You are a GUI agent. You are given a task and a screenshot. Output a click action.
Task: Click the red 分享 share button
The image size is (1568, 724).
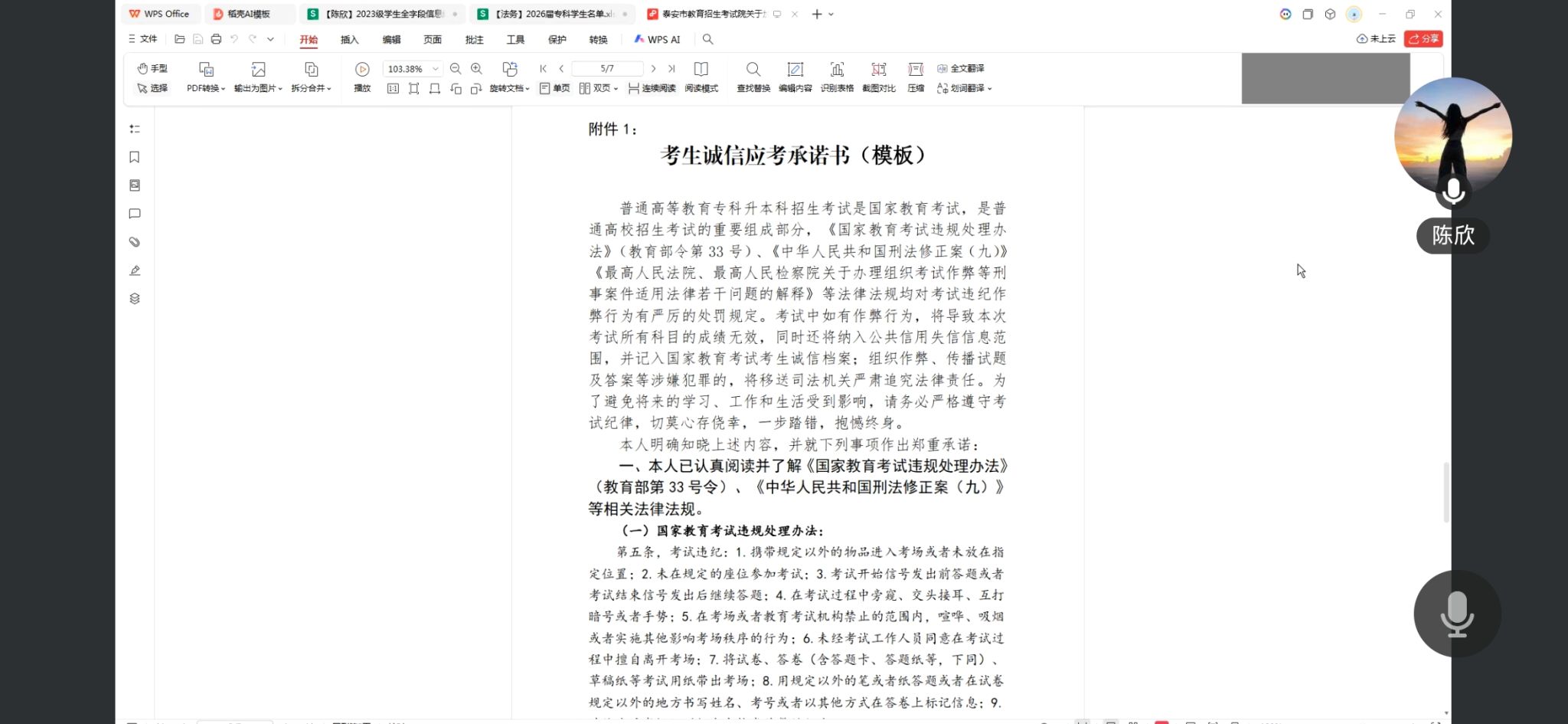1423,38
